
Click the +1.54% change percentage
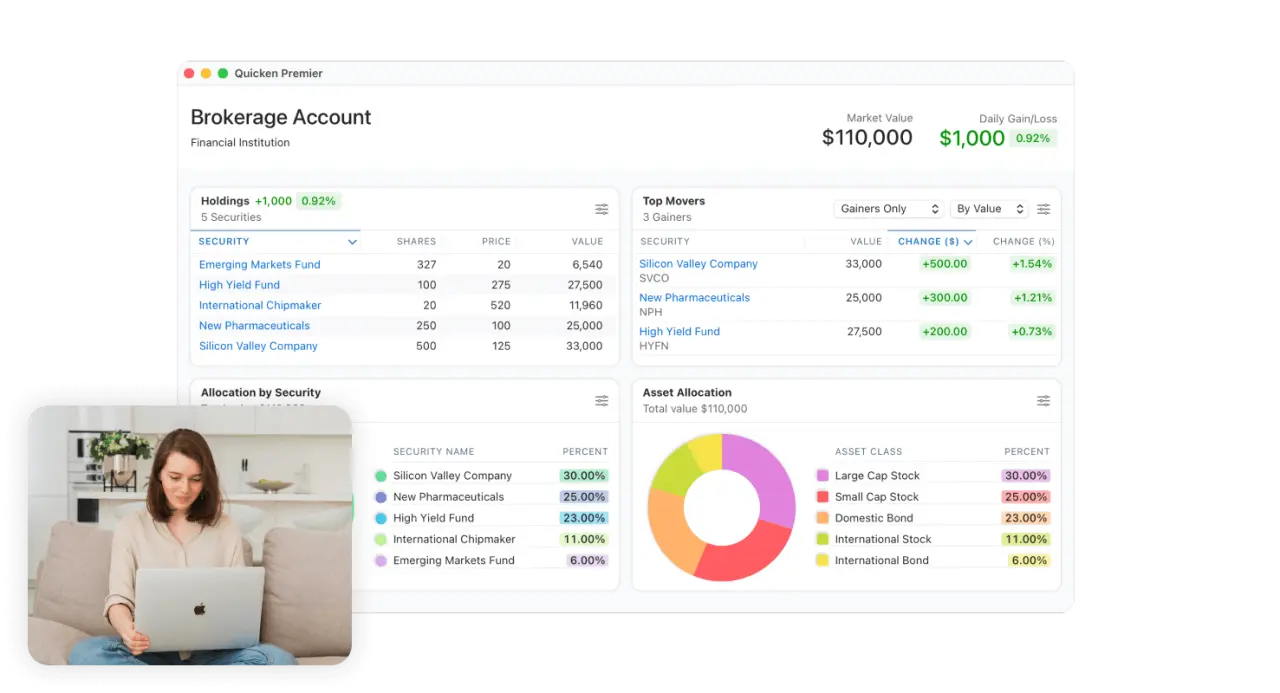click(x=1032, y=264)
